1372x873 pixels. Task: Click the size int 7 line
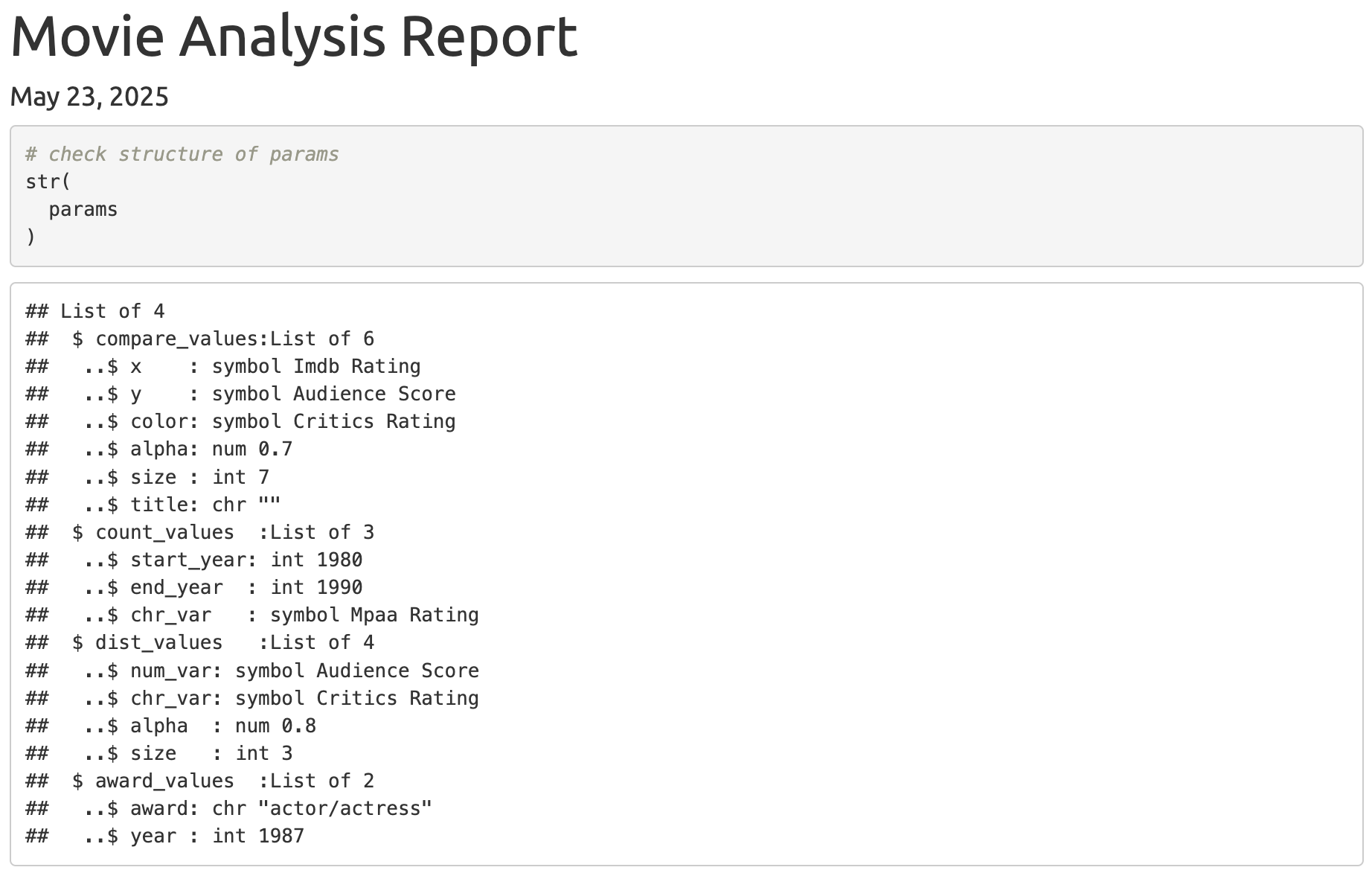point(147,477)
